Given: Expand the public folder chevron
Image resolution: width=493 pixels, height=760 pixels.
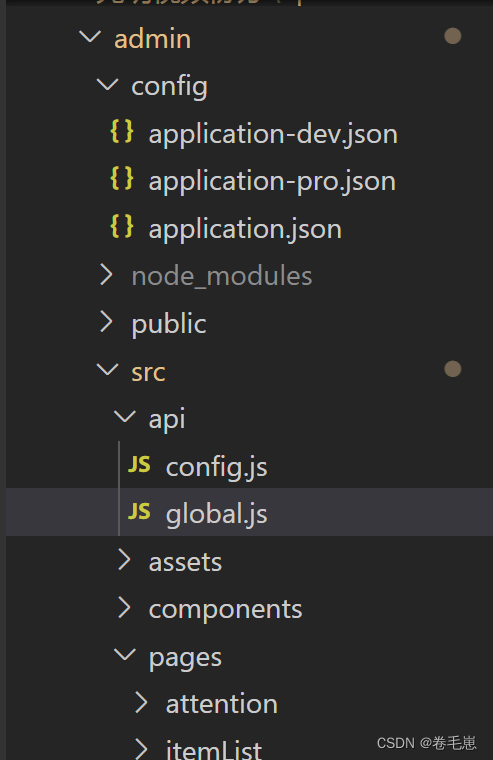Looking at the screenshot, I should (x=106, y=322).
